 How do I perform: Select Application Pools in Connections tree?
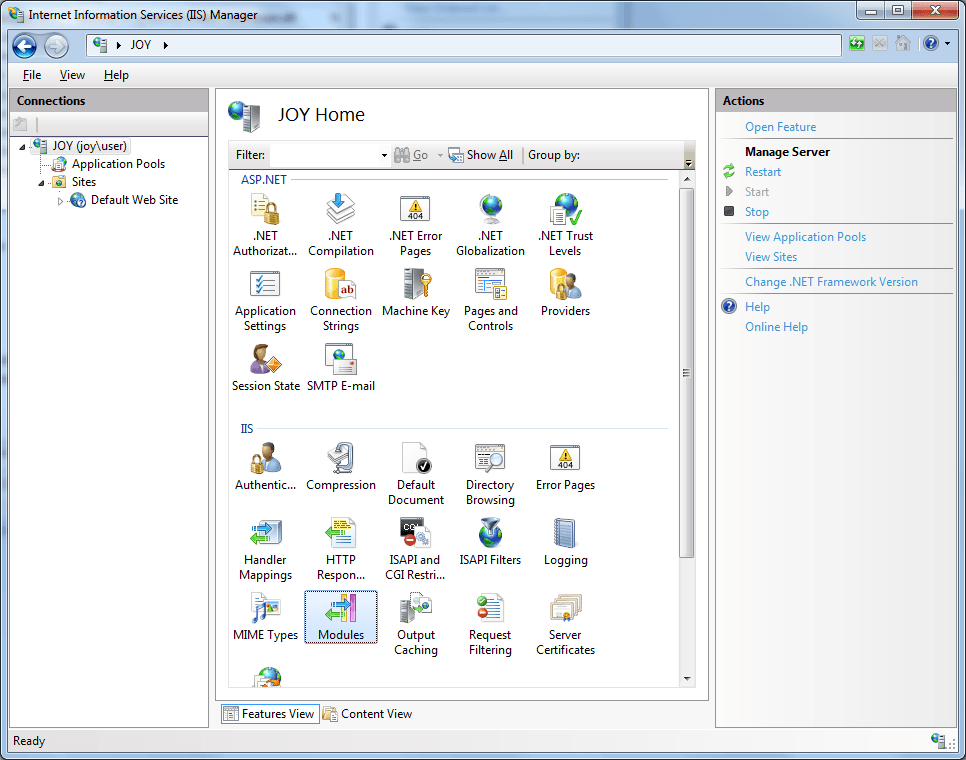tap(118, 164)
